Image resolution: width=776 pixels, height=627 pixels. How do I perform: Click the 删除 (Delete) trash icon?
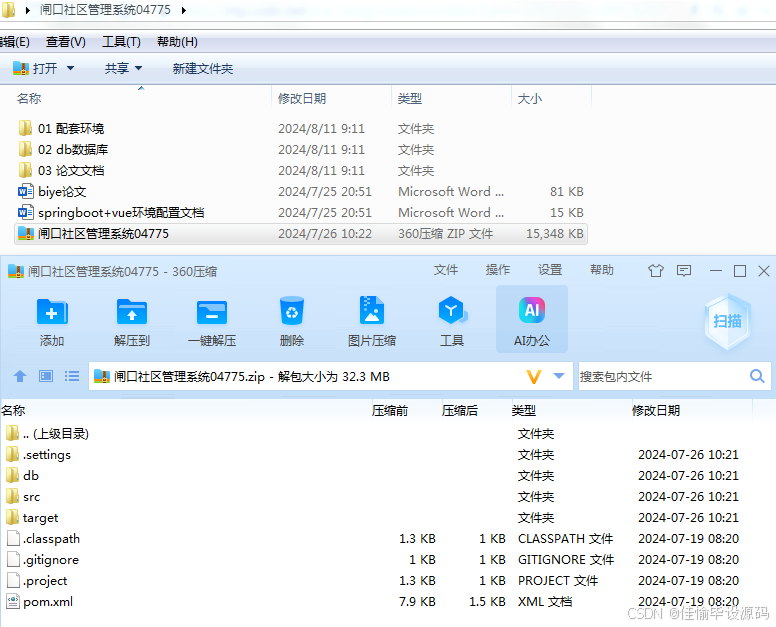[291, 311]
